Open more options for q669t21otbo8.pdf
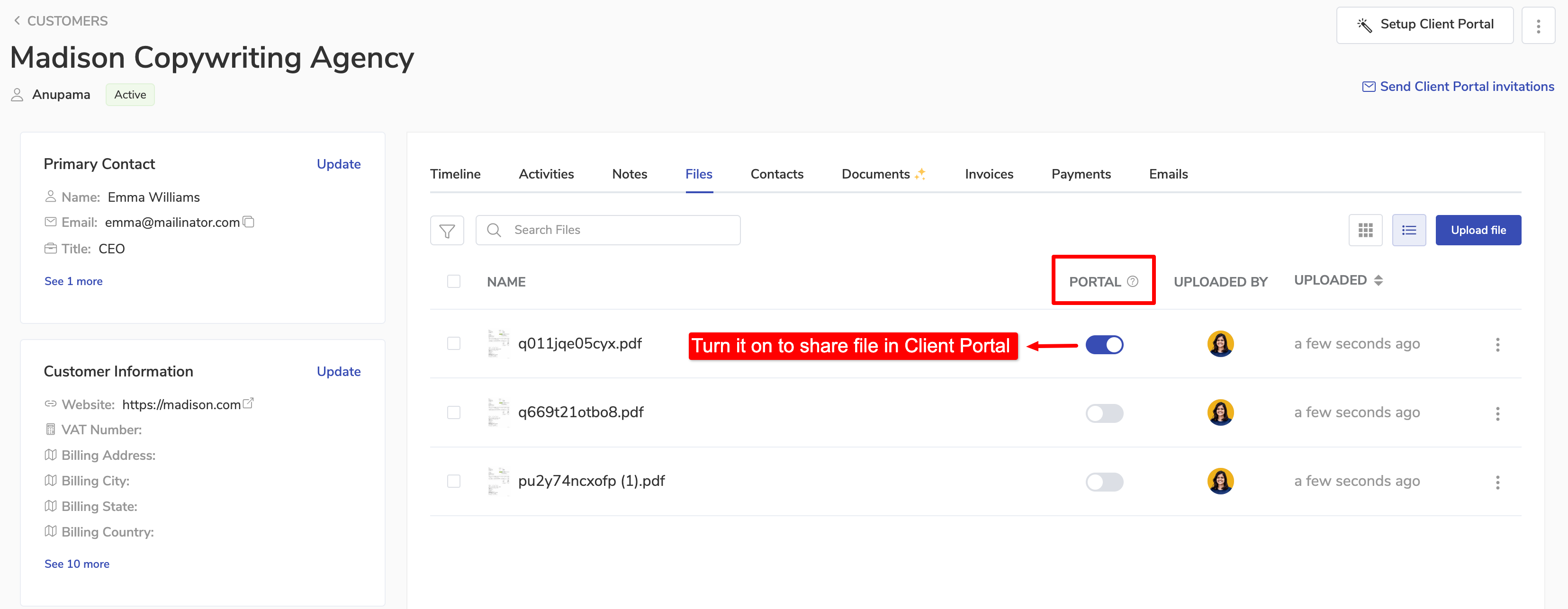Viewport: 1568px width, 609px height. pos(1497,414)
